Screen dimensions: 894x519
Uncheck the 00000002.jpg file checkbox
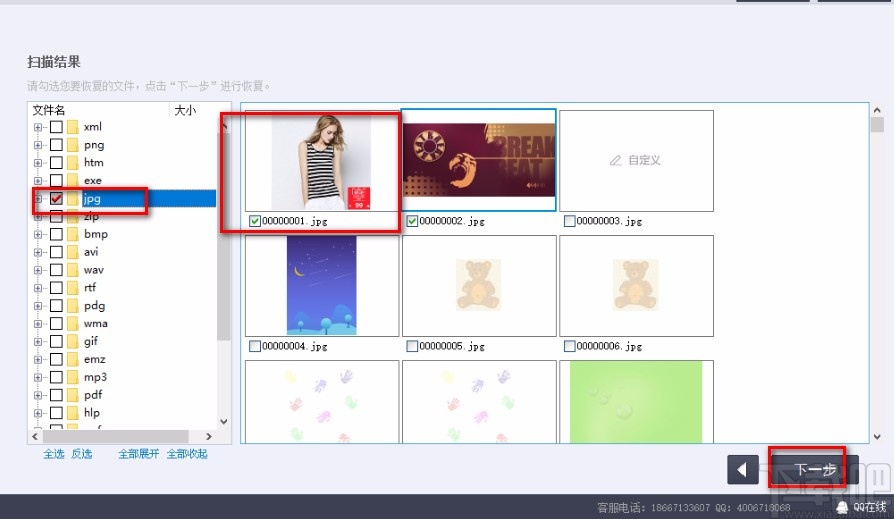click(412, 221)
